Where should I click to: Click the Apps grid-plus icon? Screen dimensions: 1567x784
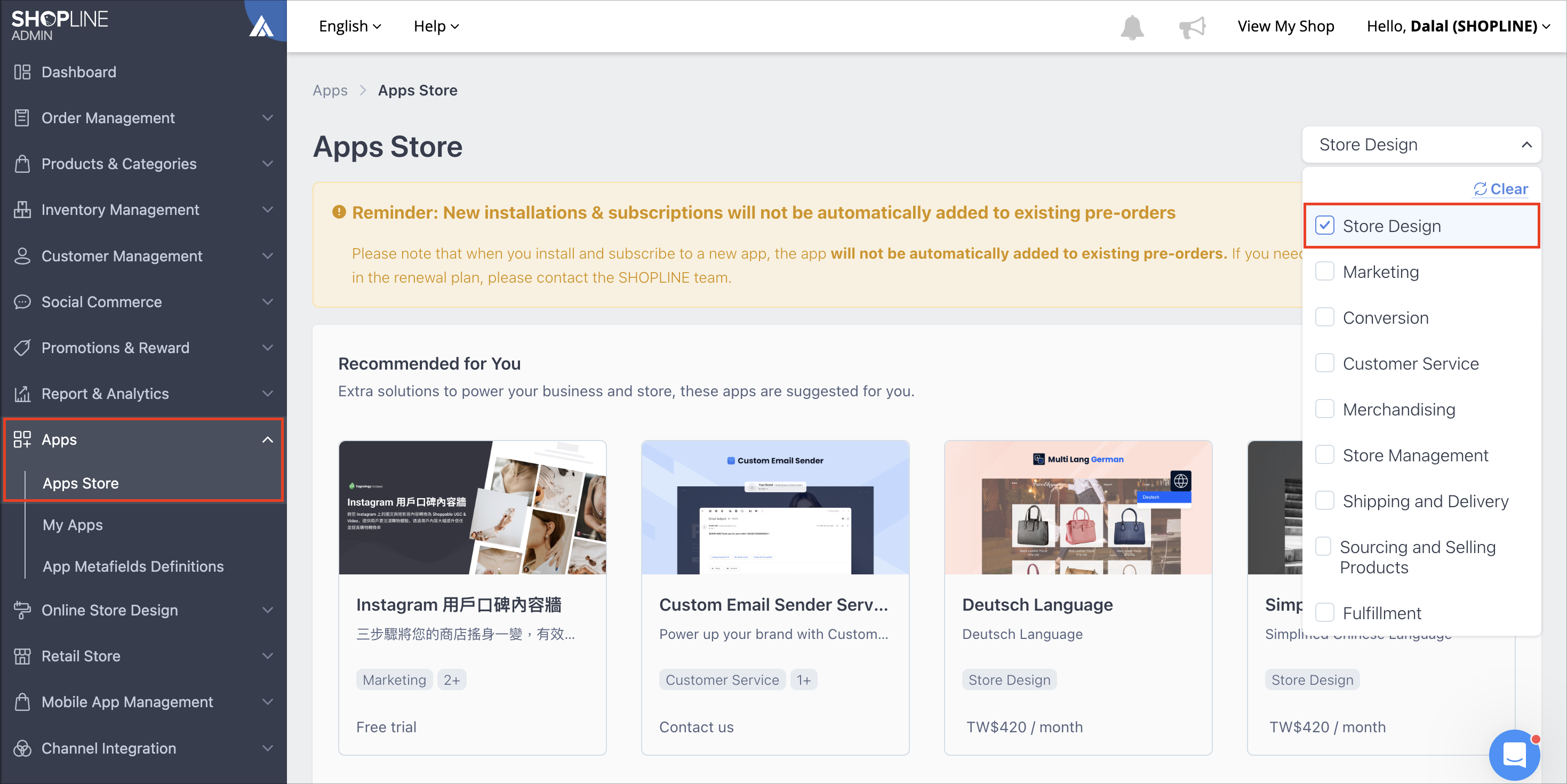pos(22,439)
